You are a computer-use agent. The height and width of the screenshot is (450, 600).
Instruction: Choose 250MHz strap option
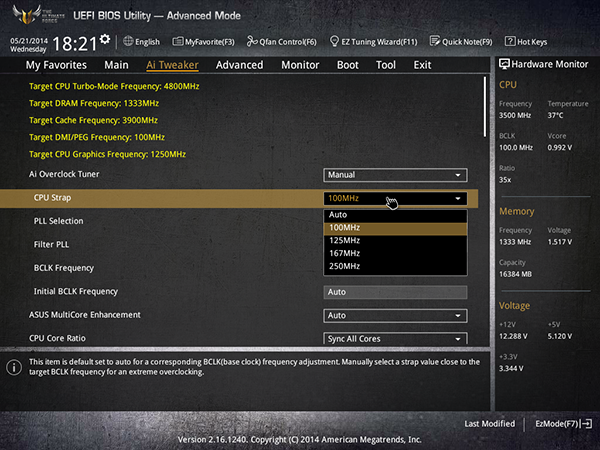pos(395,266)
